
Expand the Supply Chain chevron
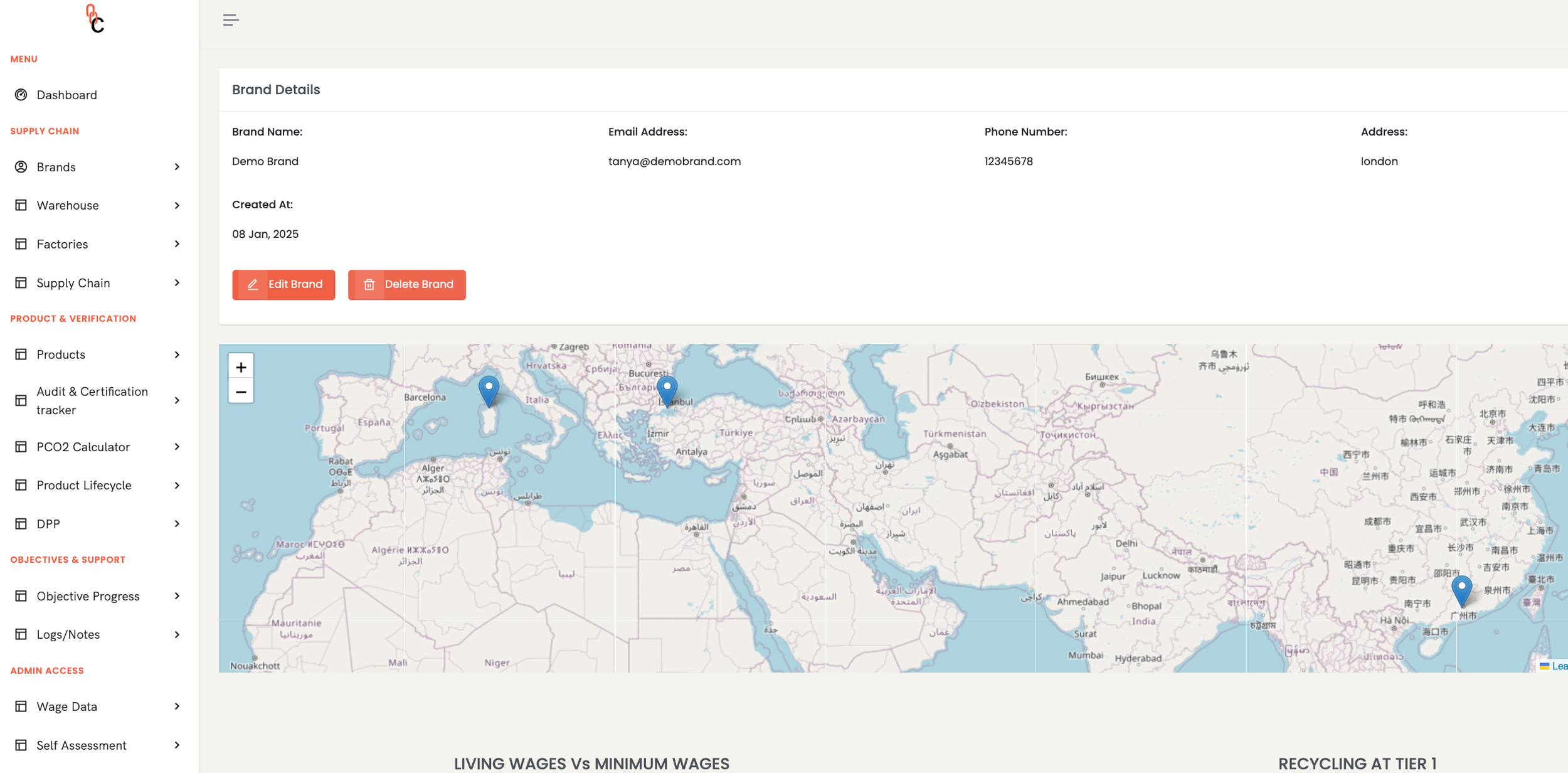(x=177, y=283)
